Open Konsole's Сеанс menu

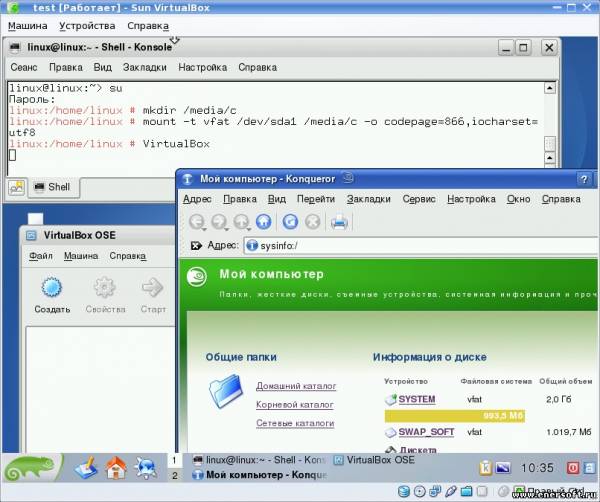(24, 67)
